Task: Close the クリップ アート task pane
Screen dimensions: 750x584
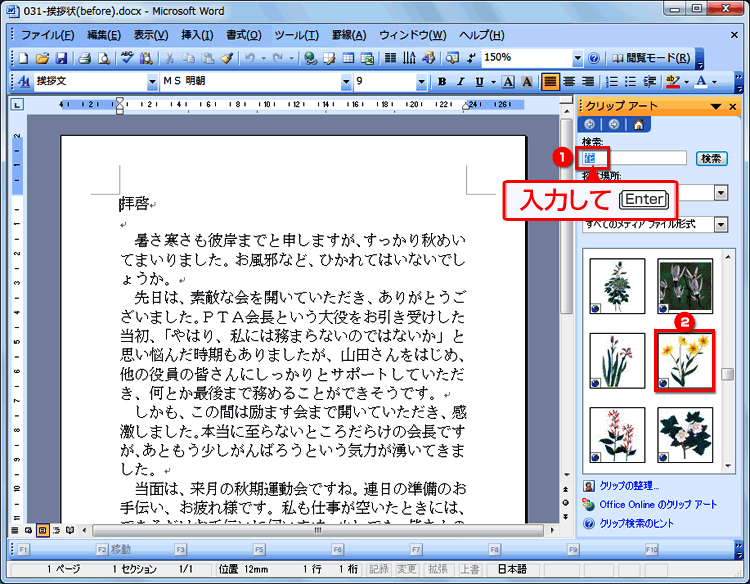Action: tap(732, 106)
